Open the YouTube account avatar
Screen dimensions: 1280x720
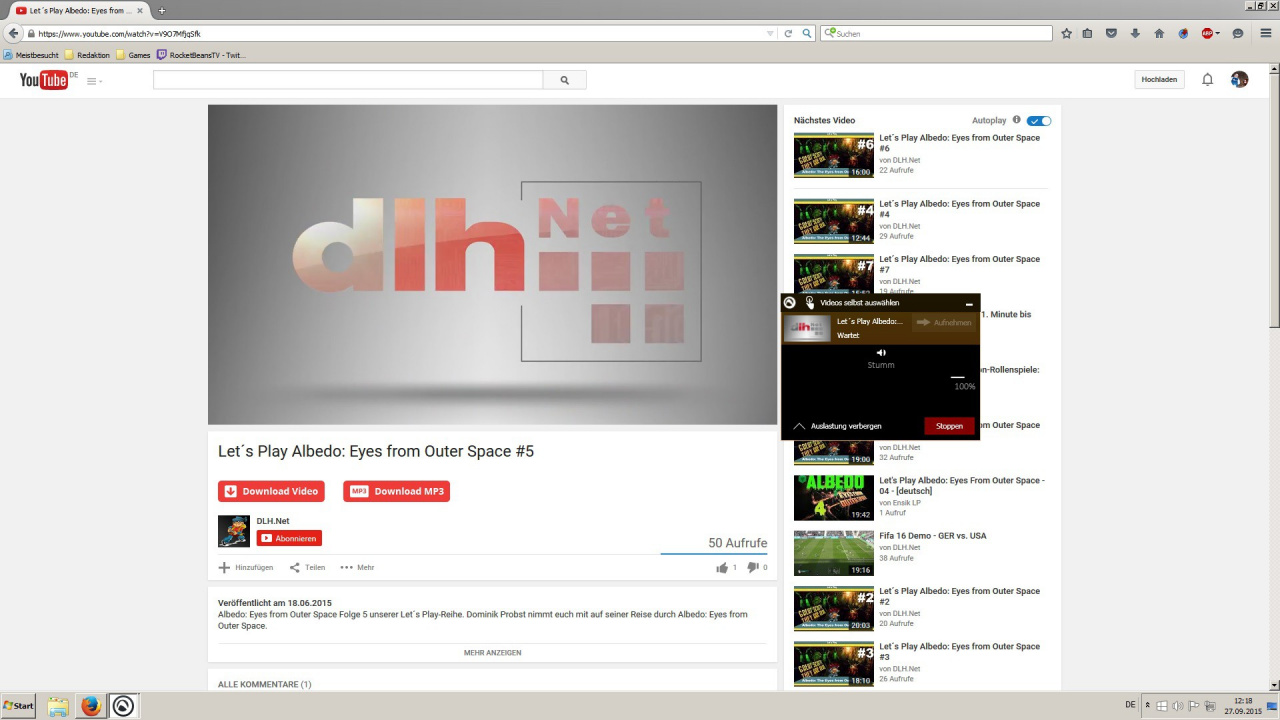[1239, 79]
